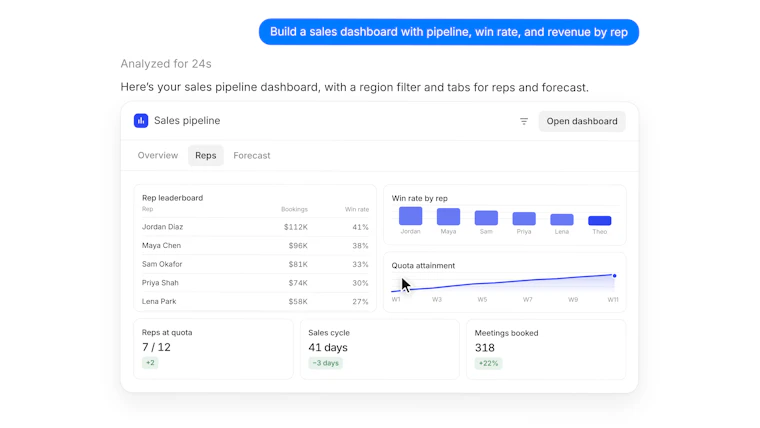The height and width of the screenshot is (428, 760).
Task: Click the Win rate by rep heading
Action: tap(419, 198)
